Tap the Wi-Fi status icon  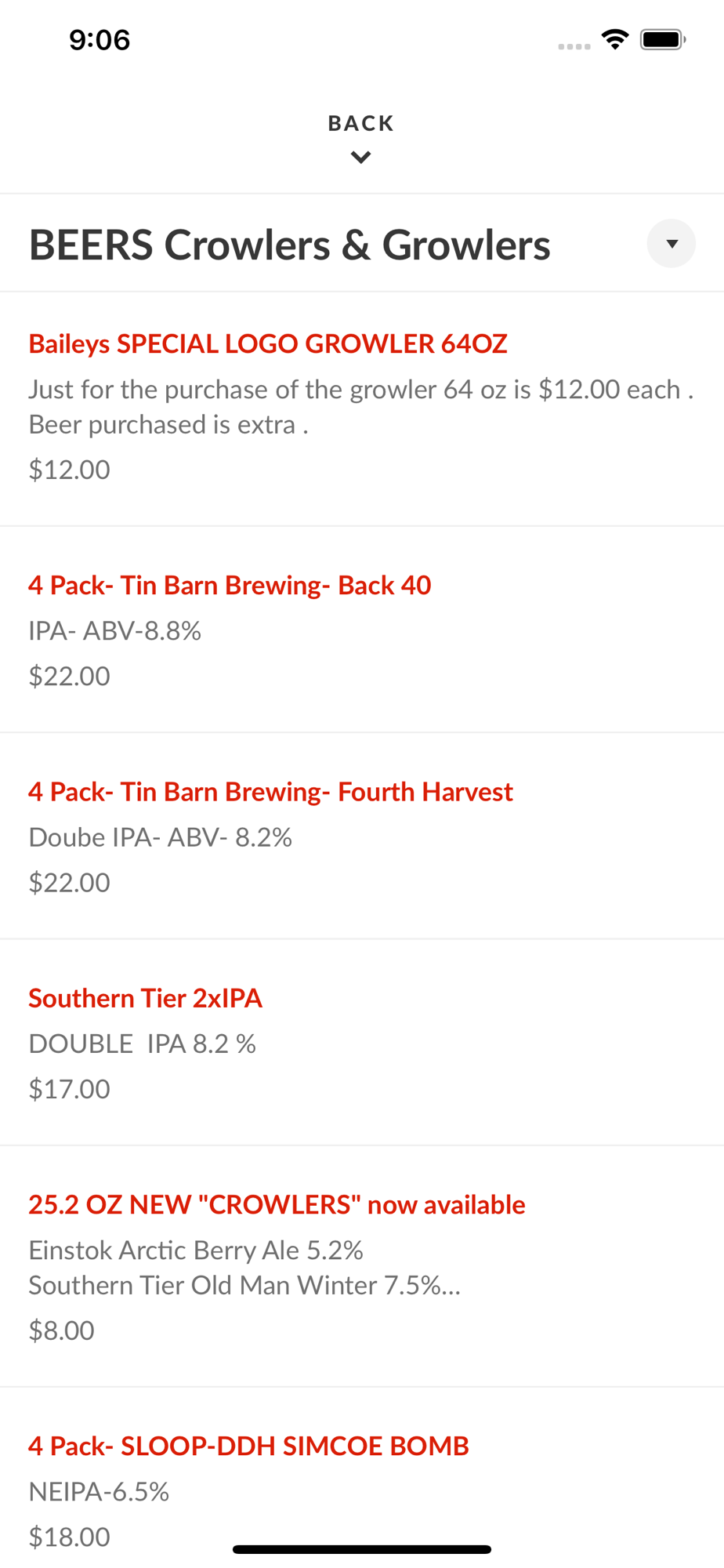tap(615, 39)
